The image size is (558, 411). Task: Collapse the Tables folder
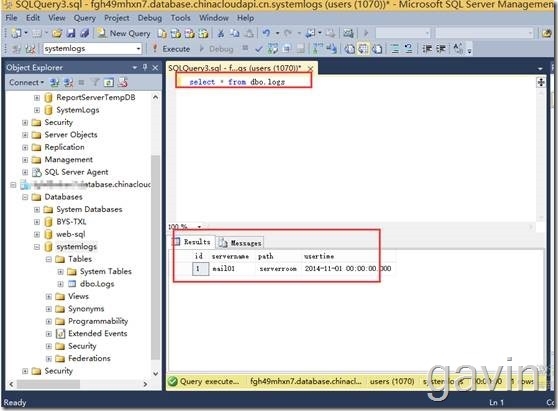(x=49, y=259)
